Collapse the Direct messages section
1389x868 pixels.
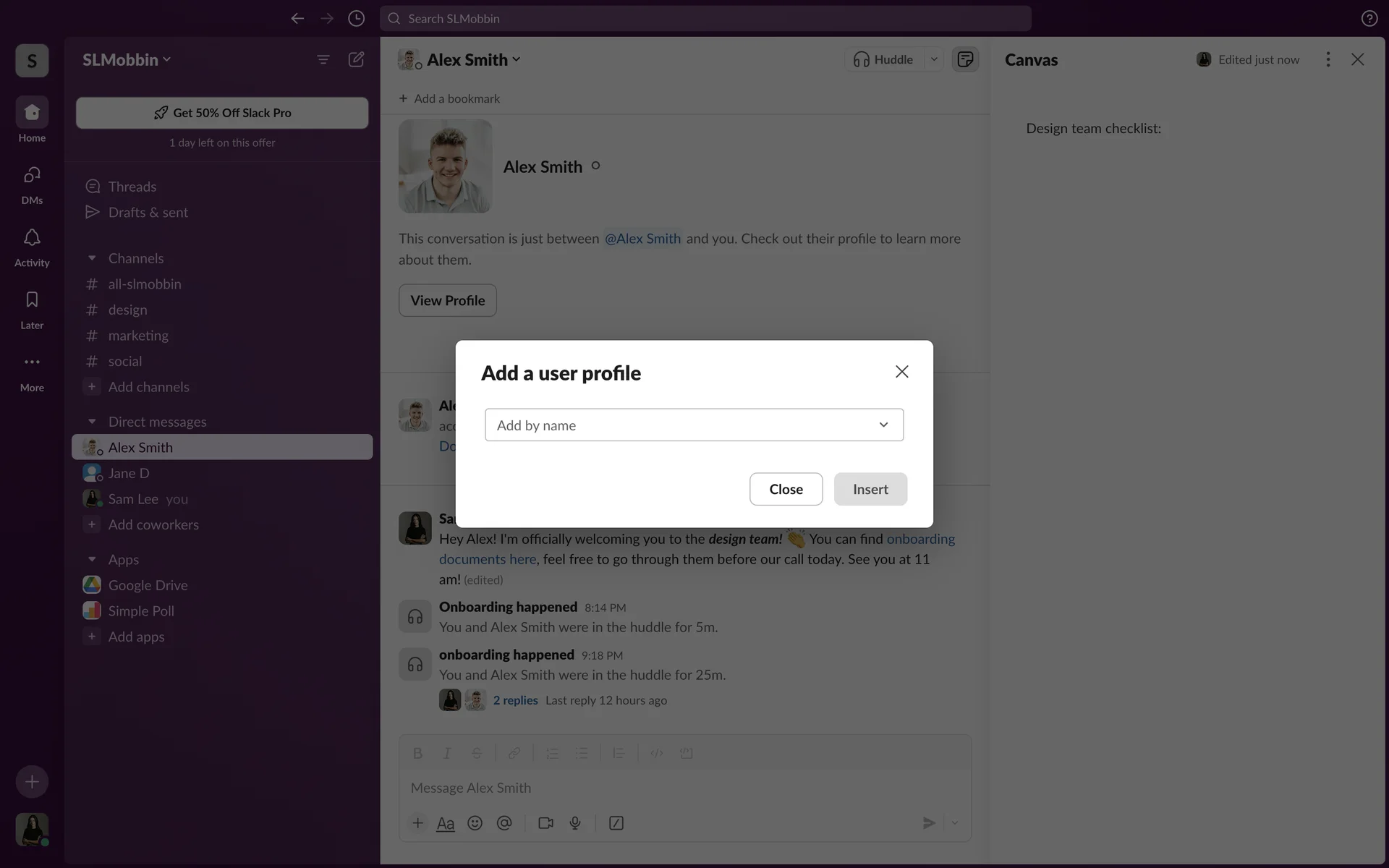92,422
